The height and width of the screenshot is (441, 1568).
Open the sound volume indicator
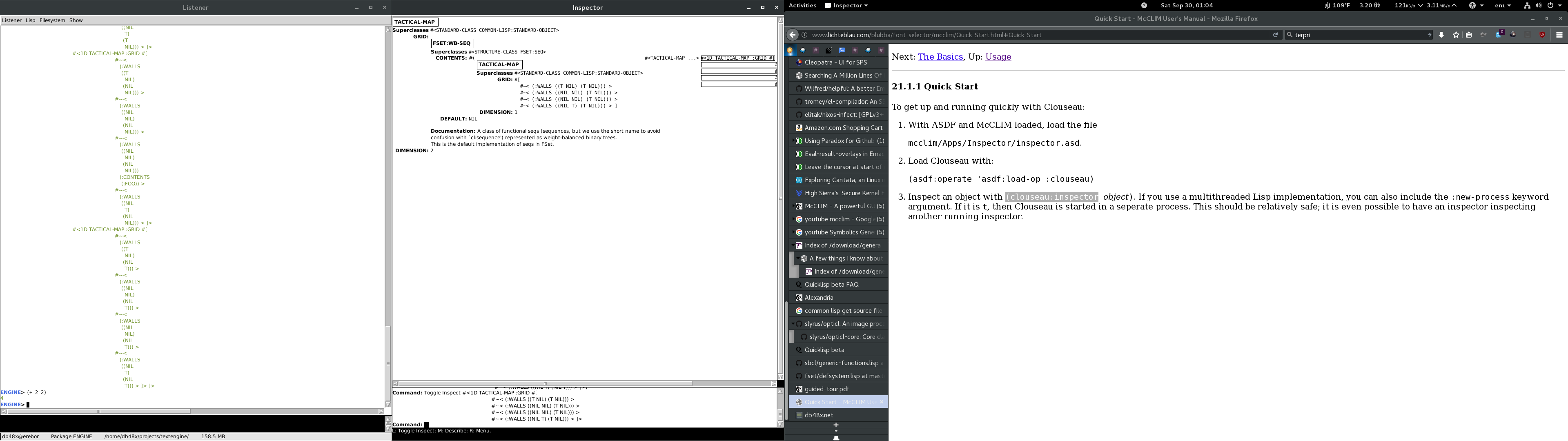pos(1538,5)
